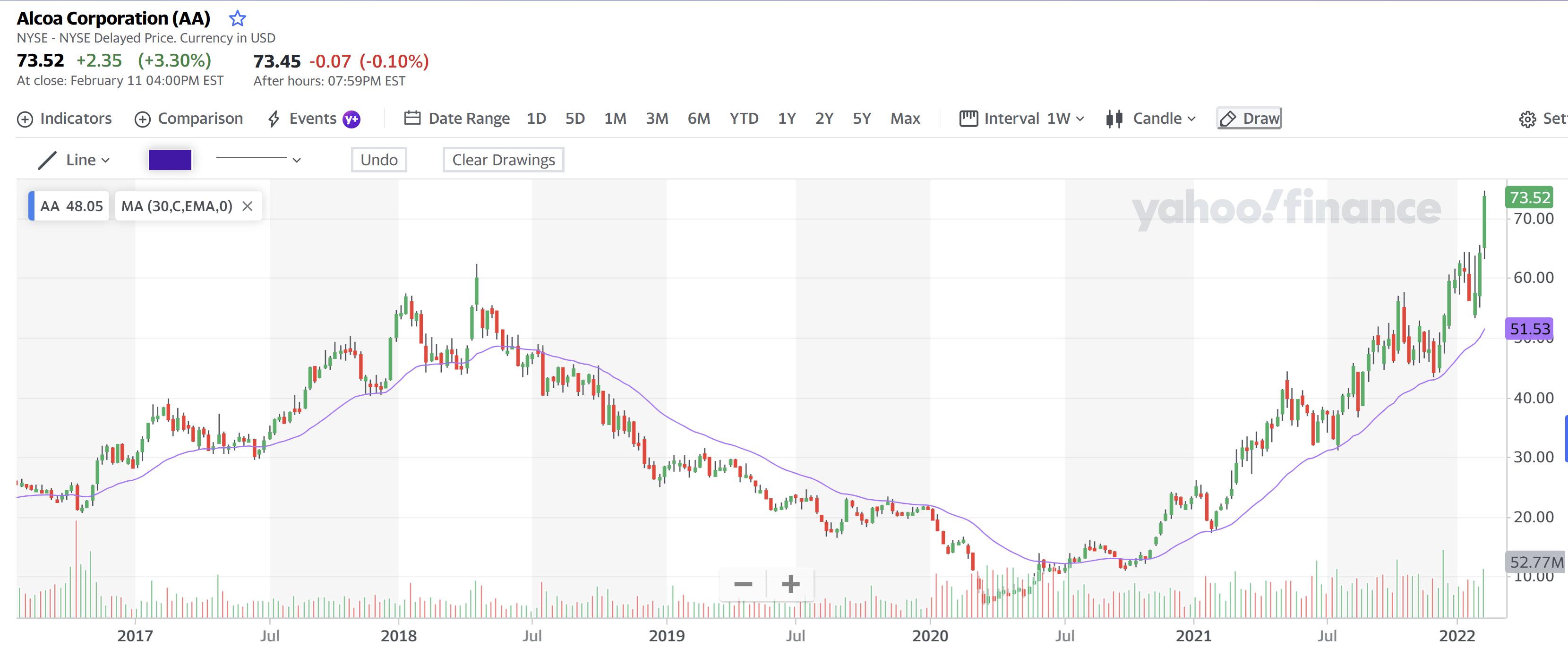Open the purple line color swatch

click(x=170, y=160)
